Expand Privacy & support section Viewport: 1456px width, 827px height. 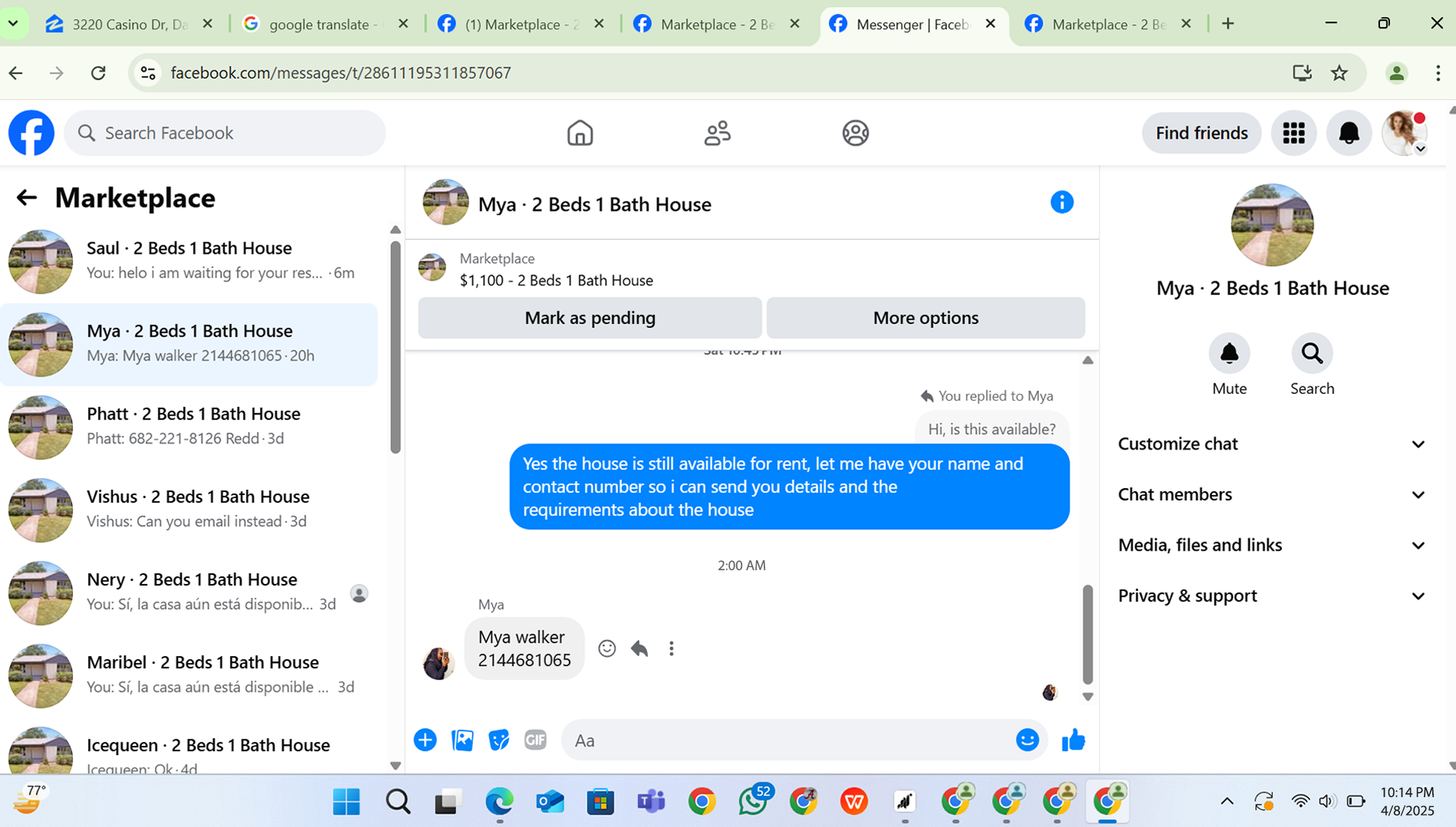click(1271, 596)
